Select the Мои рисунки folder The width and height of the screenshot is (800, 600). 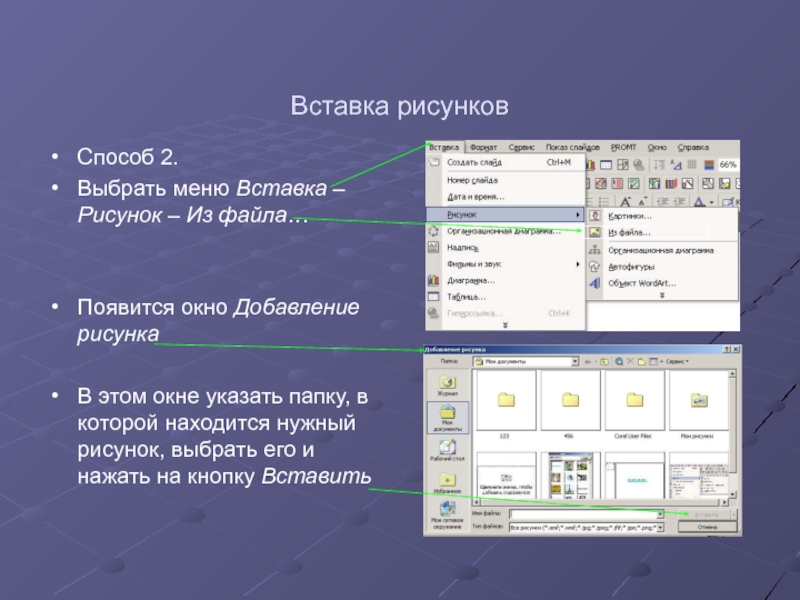(x=698, y=405)
